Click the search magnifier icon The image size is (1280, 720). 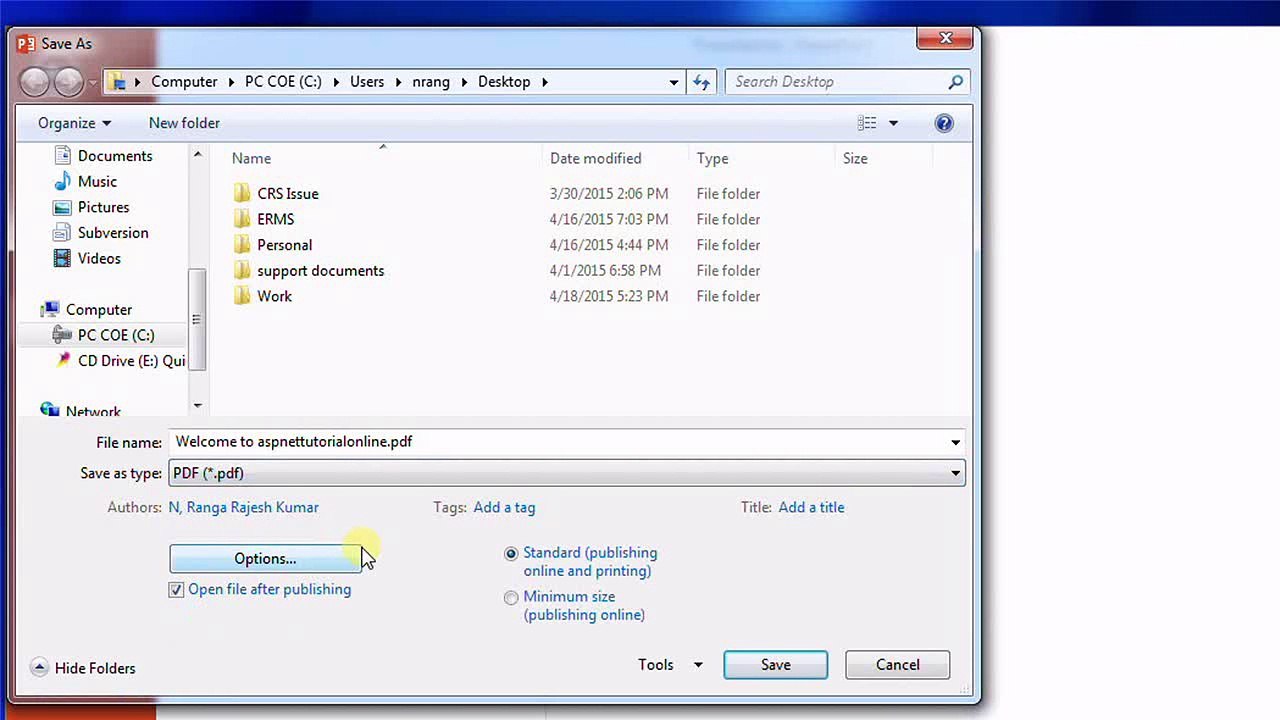956,82
